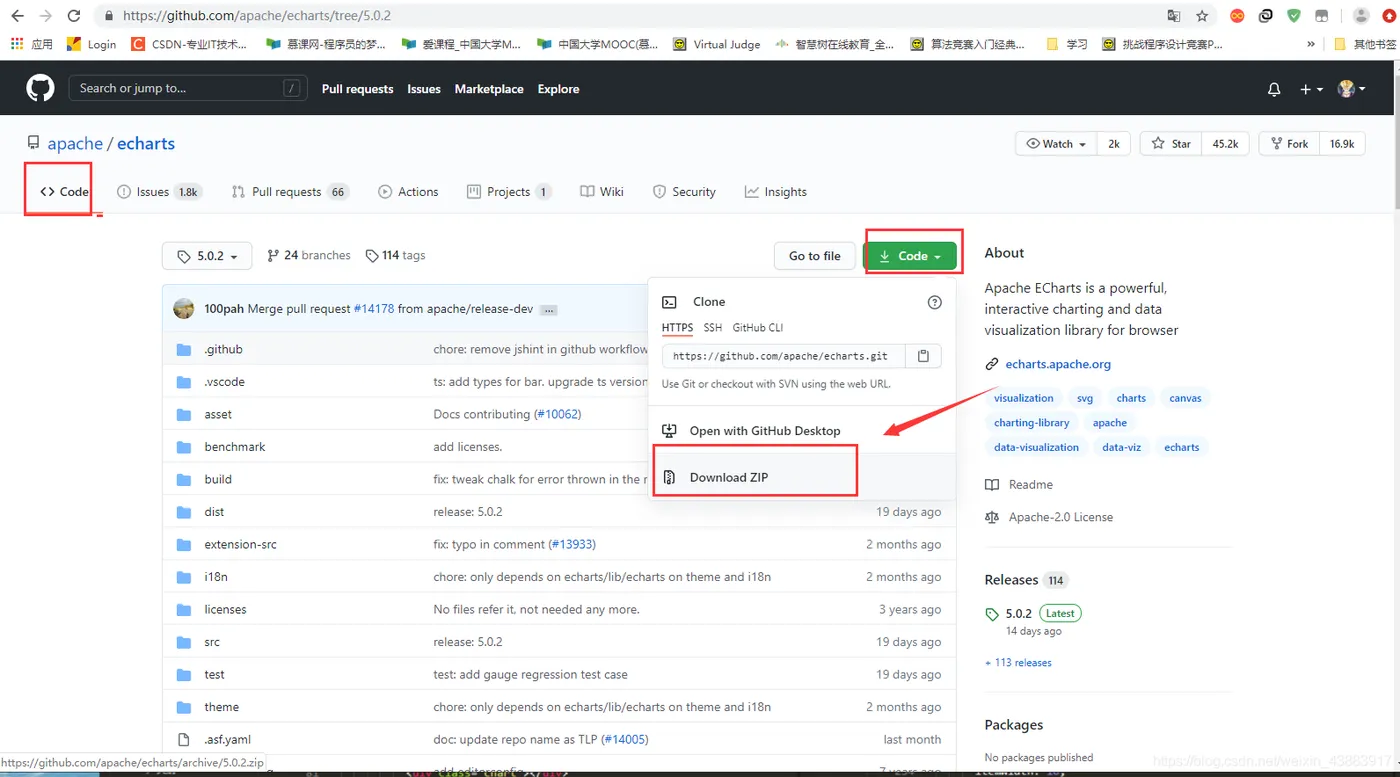This screenshot has height=777, width=1400.
Task: Click browser back arrow
Action: pyautogui.click(x=17, y=16)
